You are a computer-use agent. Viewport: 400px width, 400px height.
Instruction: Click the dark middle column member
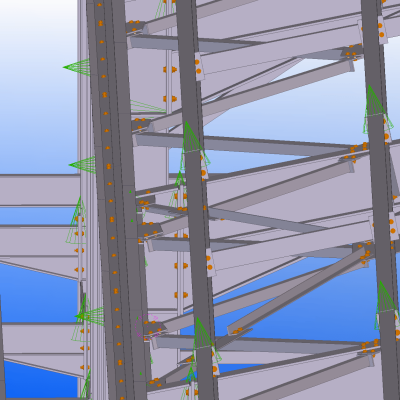[x=196, y=200]
